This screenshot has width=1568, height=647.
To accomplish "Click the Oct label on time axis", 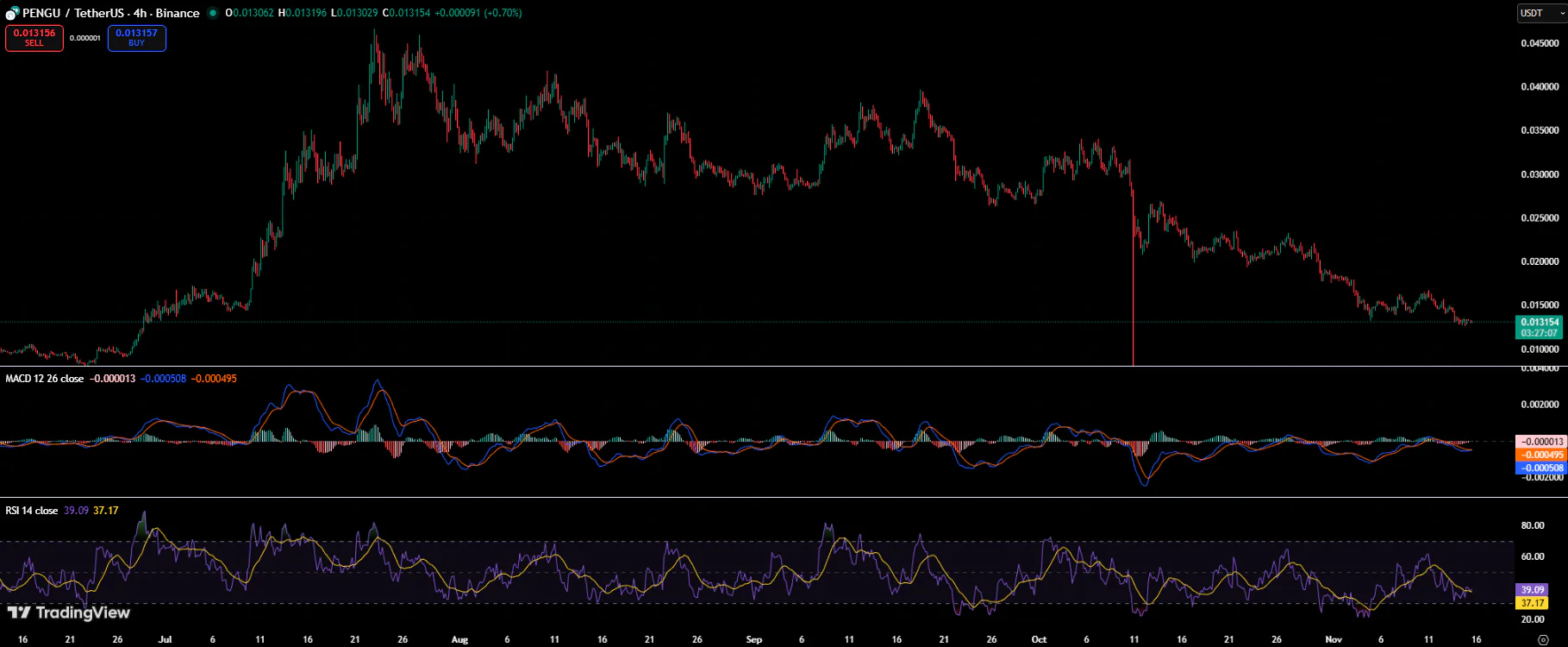I will (1039, 639).
